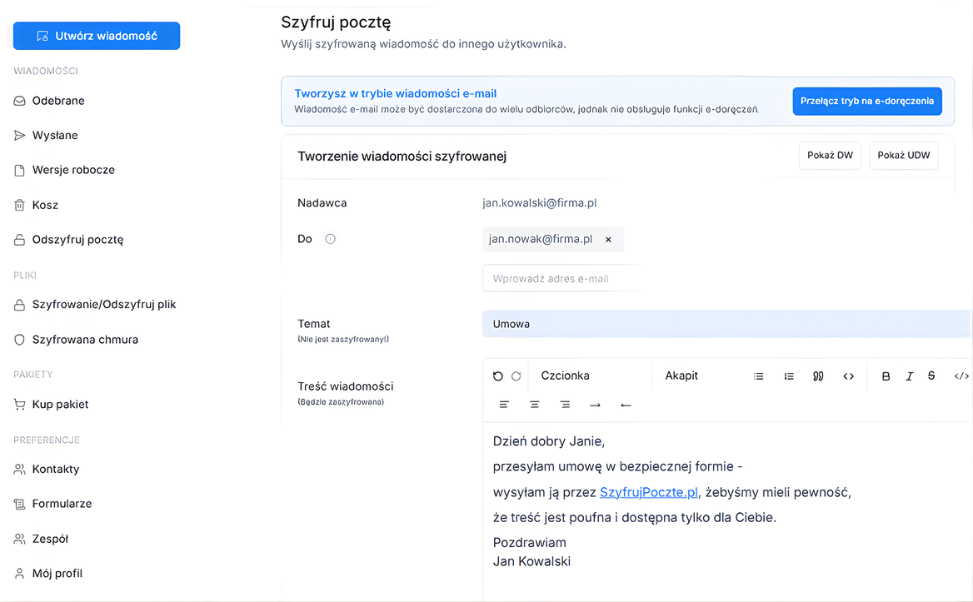Click the Kup pakiet cart icon

(22, 405)
